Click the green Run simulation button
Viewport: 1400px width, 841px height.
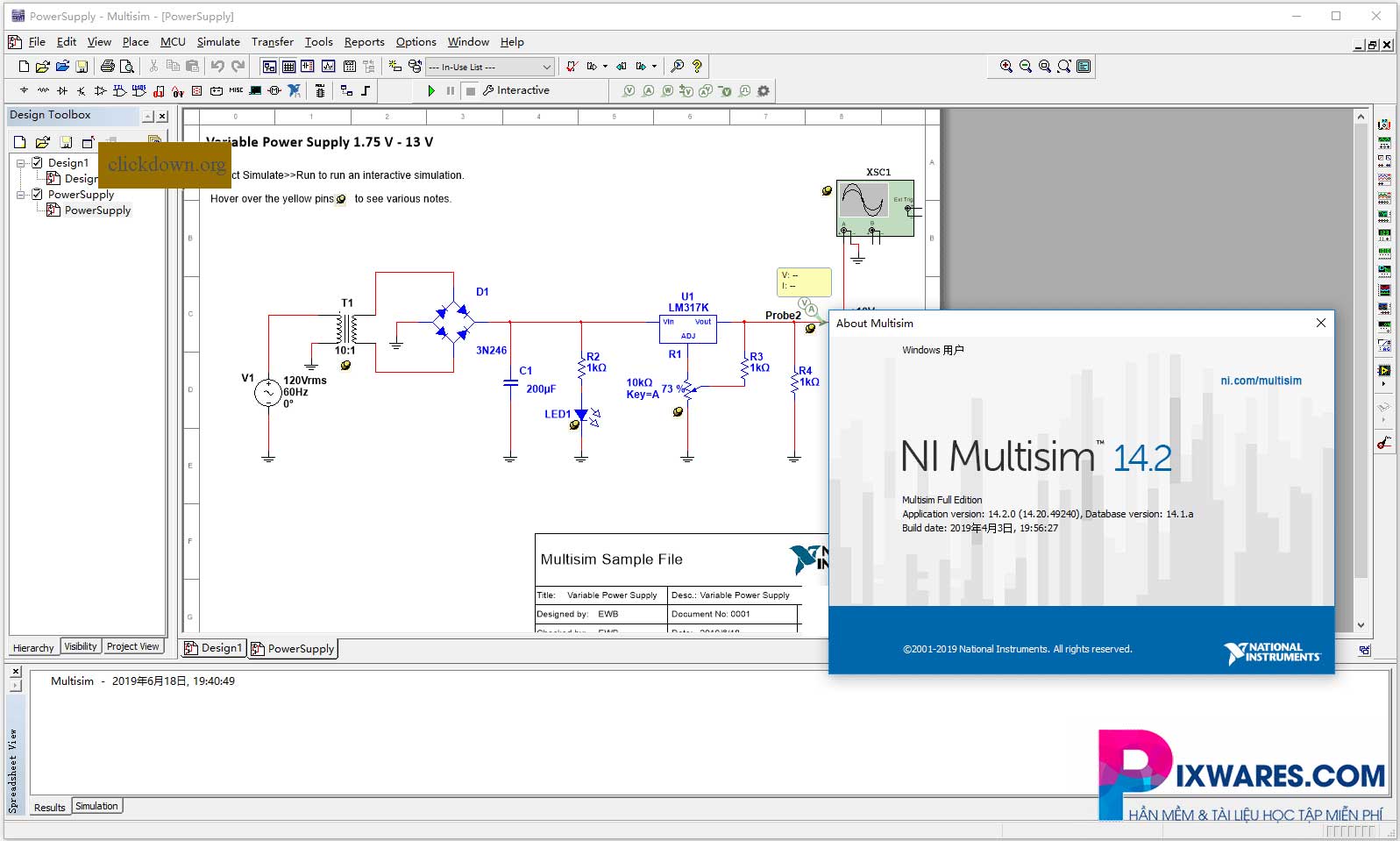[430, 90]
